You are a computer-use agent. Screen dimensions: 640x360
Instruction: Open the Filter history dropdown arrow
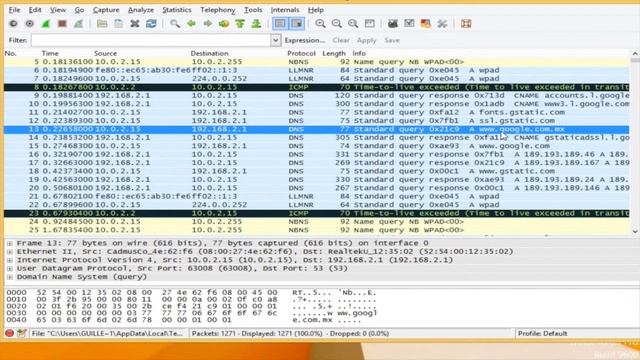[276, 40]
